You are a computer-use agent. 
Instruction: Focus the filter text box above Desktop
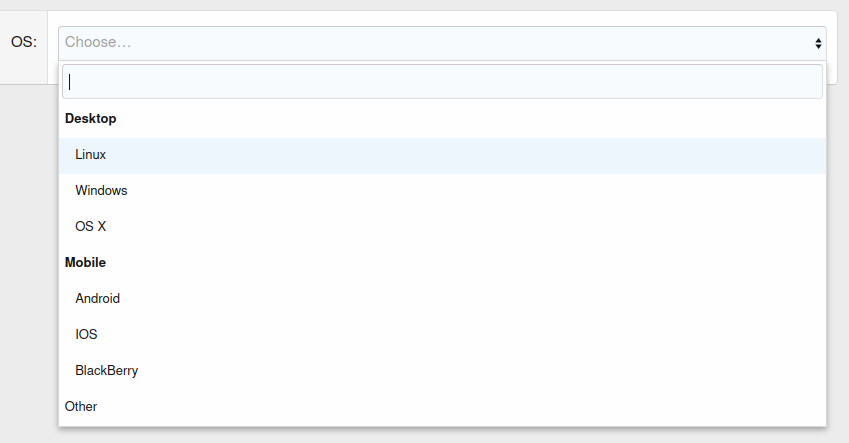pos(441,82)
